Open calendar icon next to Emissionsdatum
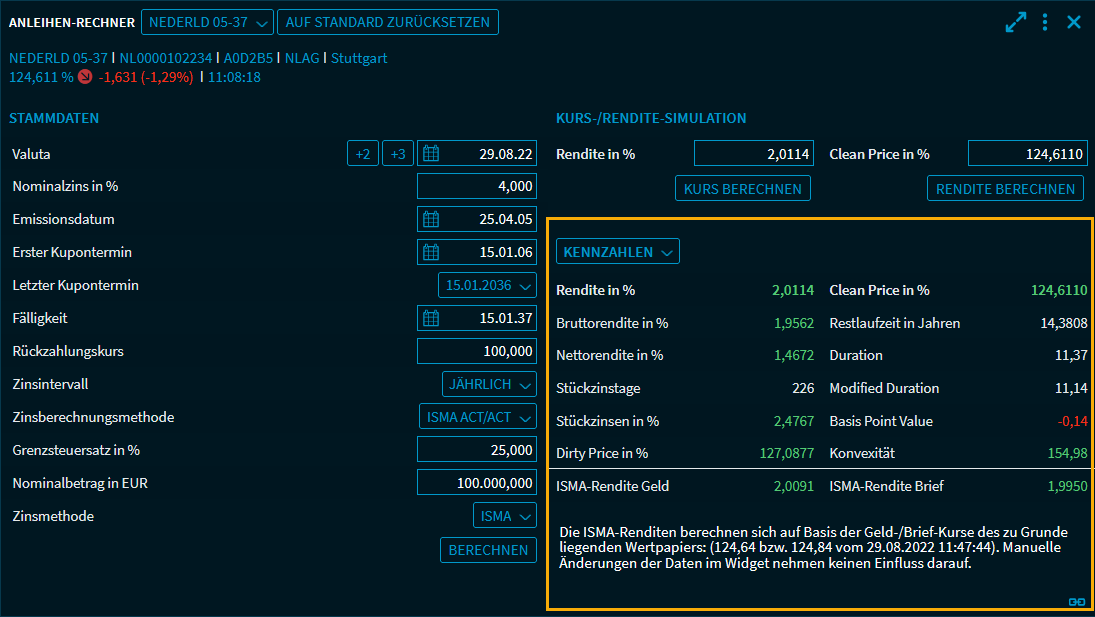 click(x=431, y=219)
